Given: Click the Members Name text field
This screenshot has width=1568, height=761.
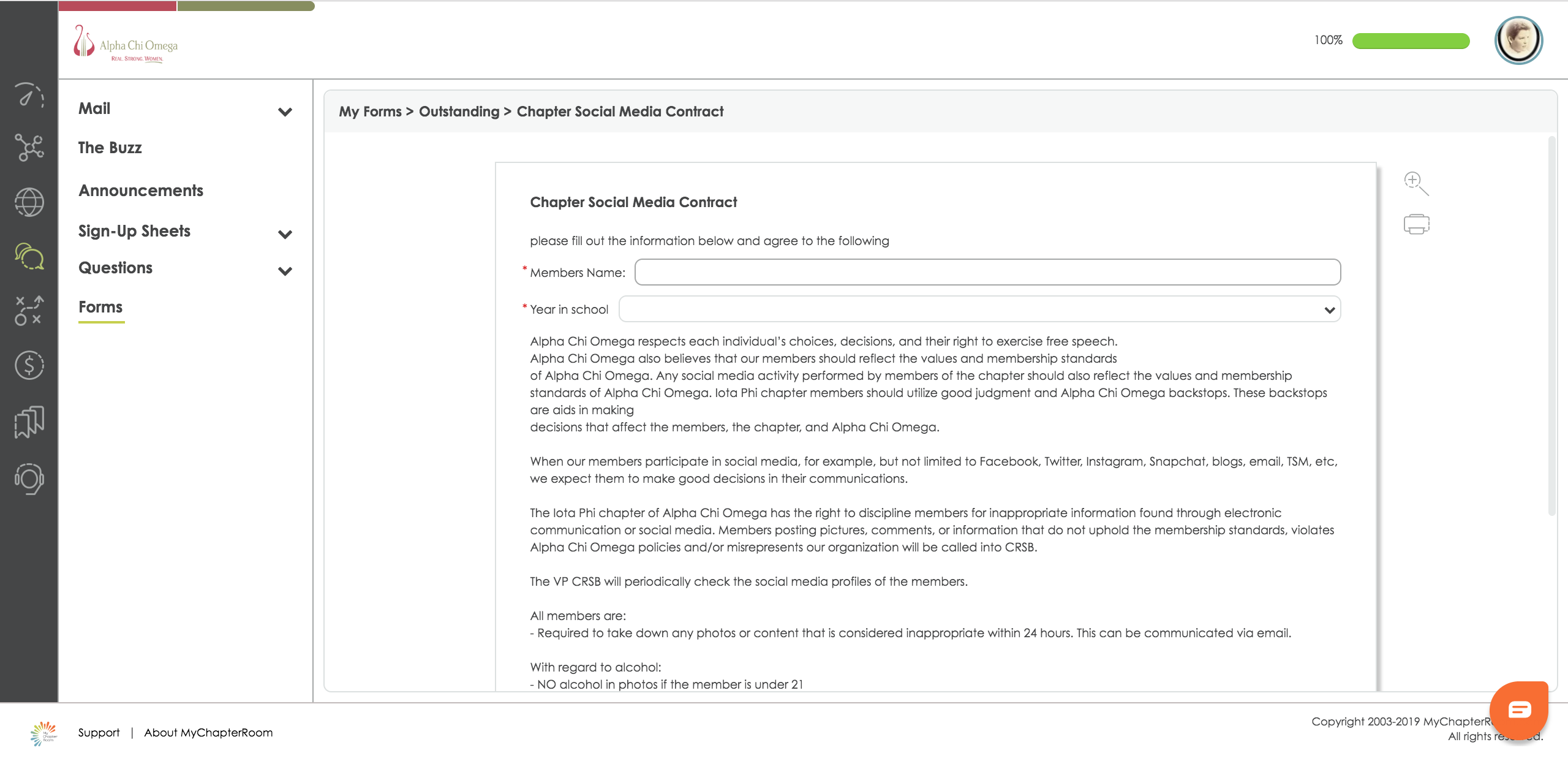Looking at the screenshot, I should 987,272.
